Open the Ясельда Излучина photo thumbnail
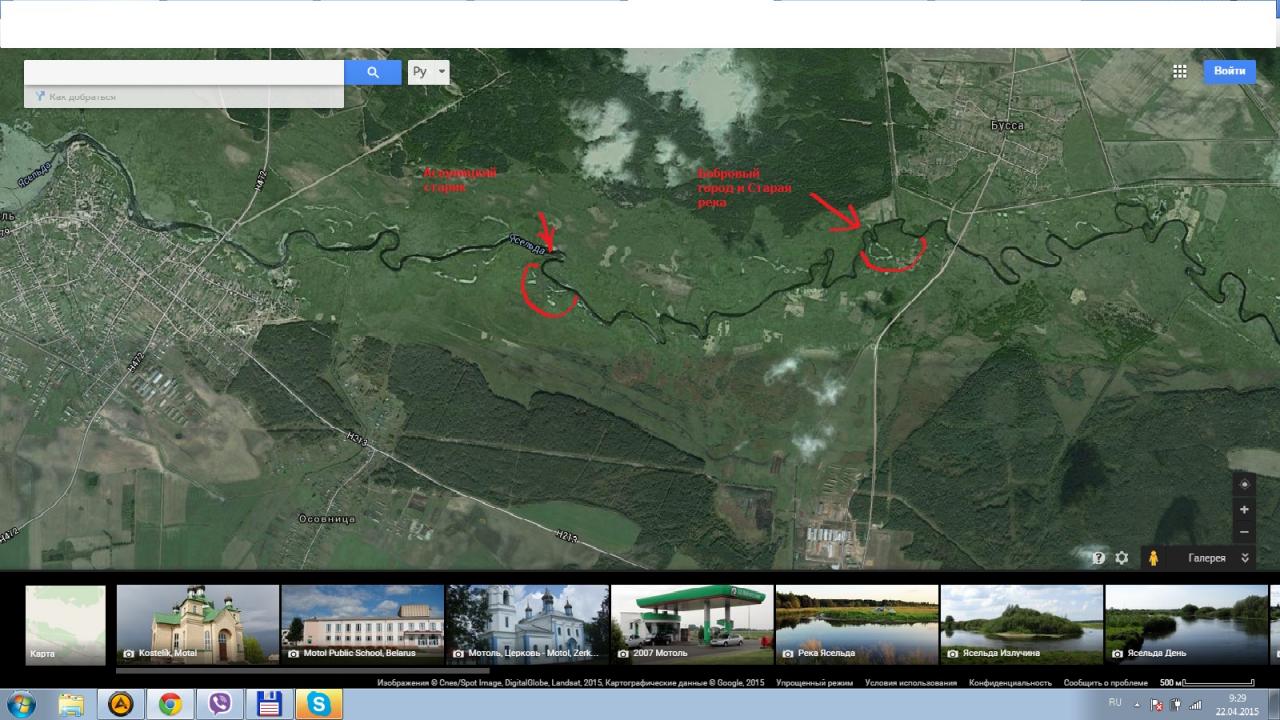This screenshot has width=1280, height=720. tap(1021, 625)
